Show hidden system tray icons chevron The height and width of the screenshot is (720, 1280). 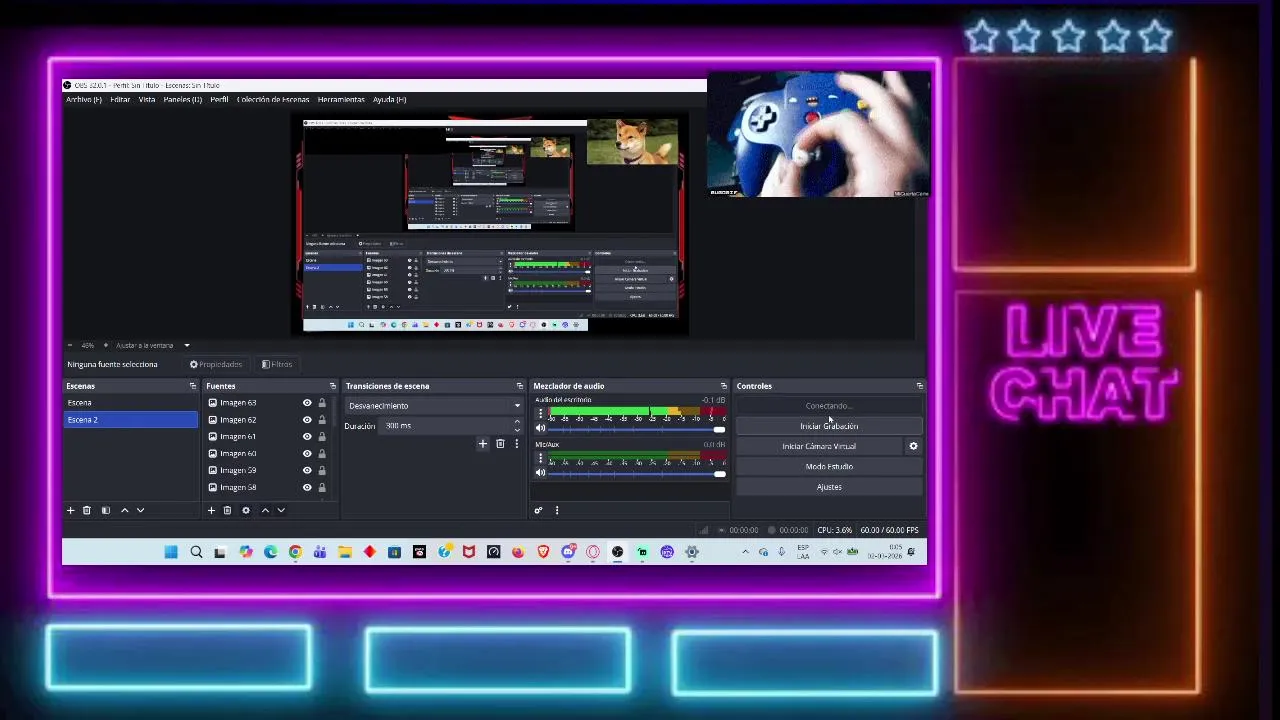(744, 552)
